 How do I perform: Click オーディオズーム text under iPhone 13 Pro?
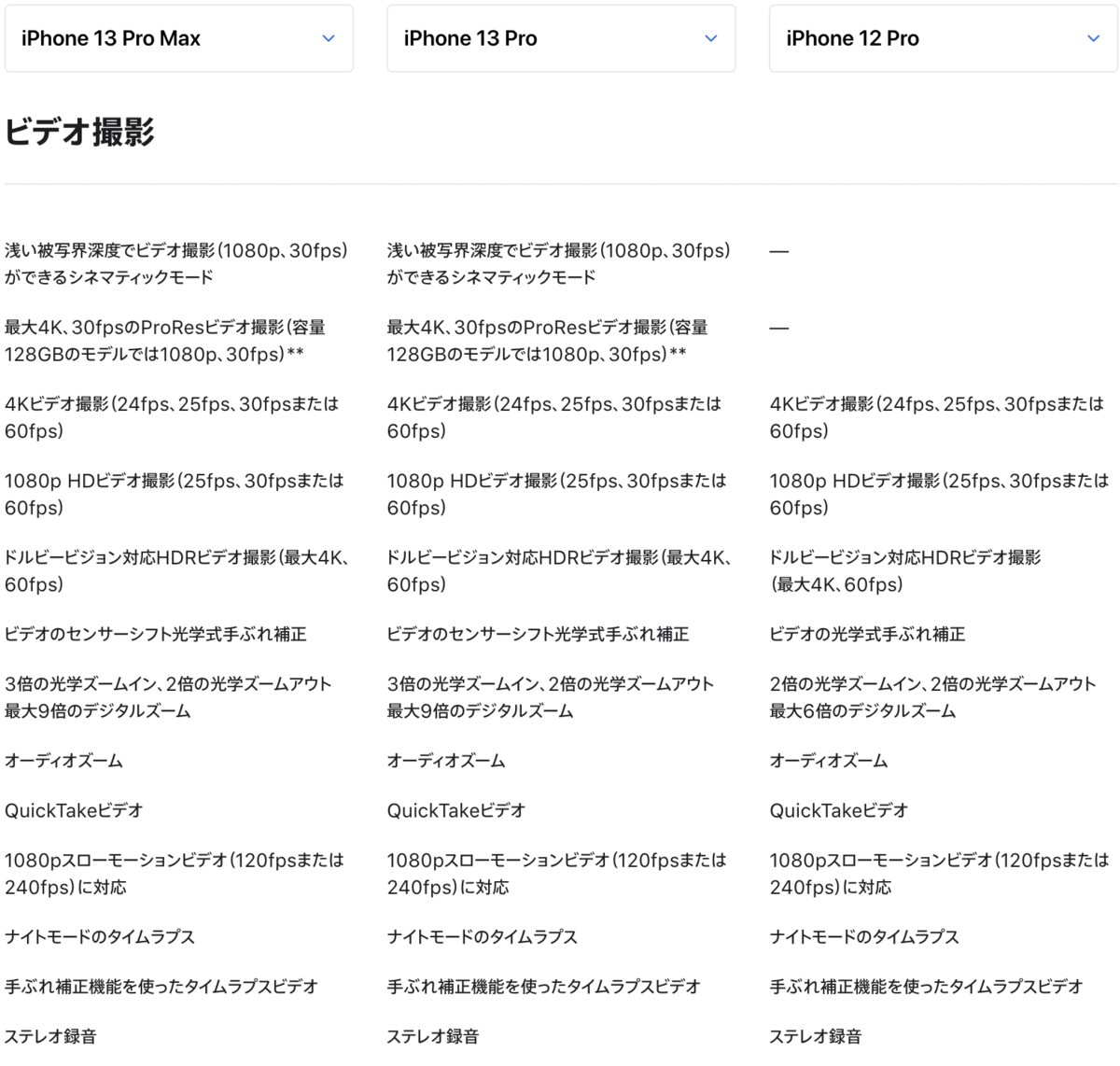[x=447, y=761]
